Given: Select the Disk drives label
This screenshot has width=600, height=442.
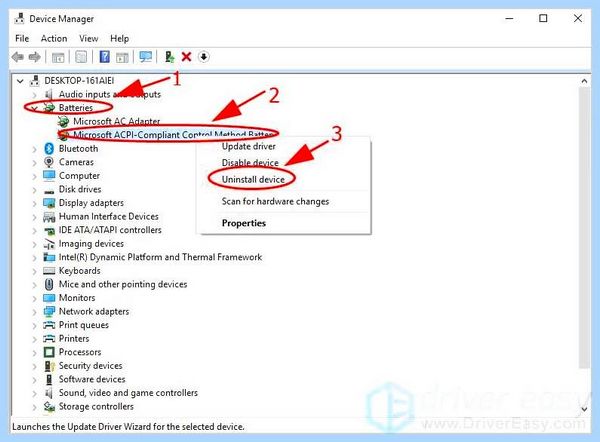Looking at the screenshot, I should click(x=80, y=189).
